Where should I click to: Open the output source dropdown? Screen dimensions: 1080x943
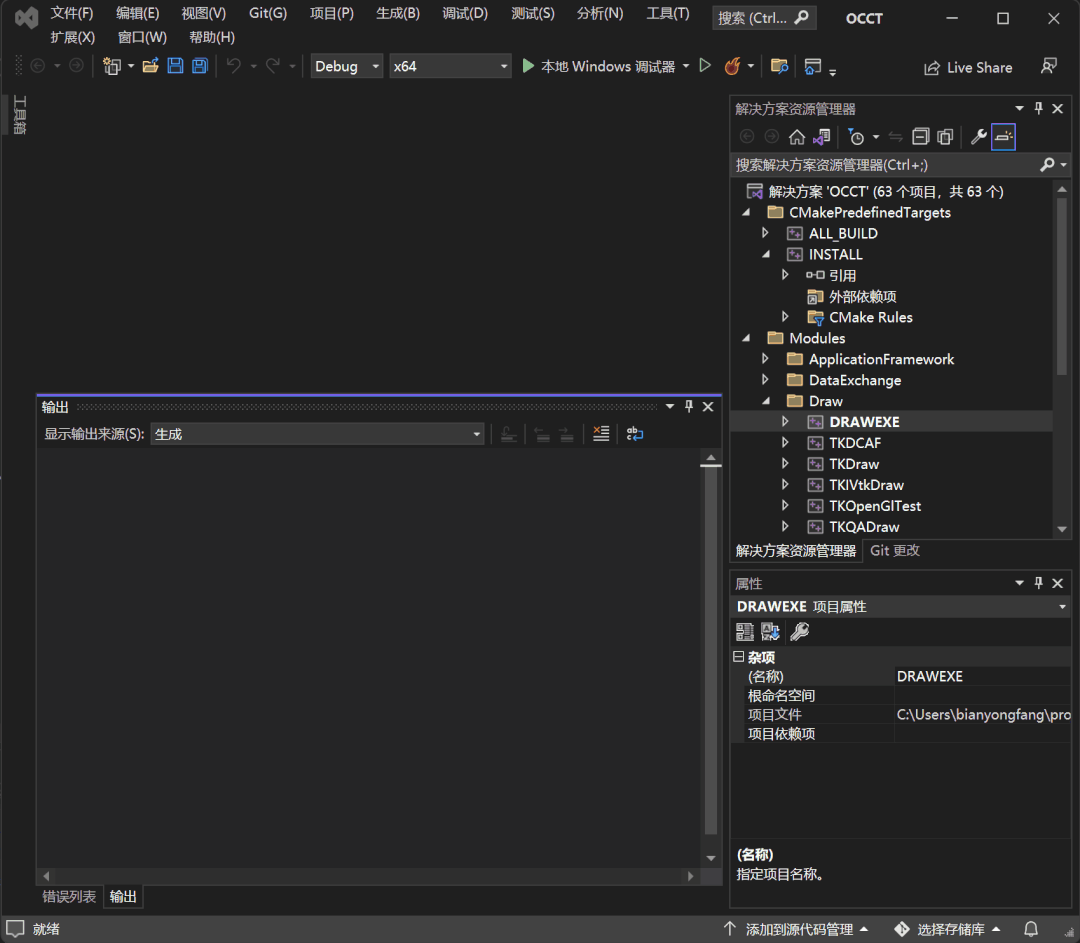pyautogui.click(x=316, y=434)
